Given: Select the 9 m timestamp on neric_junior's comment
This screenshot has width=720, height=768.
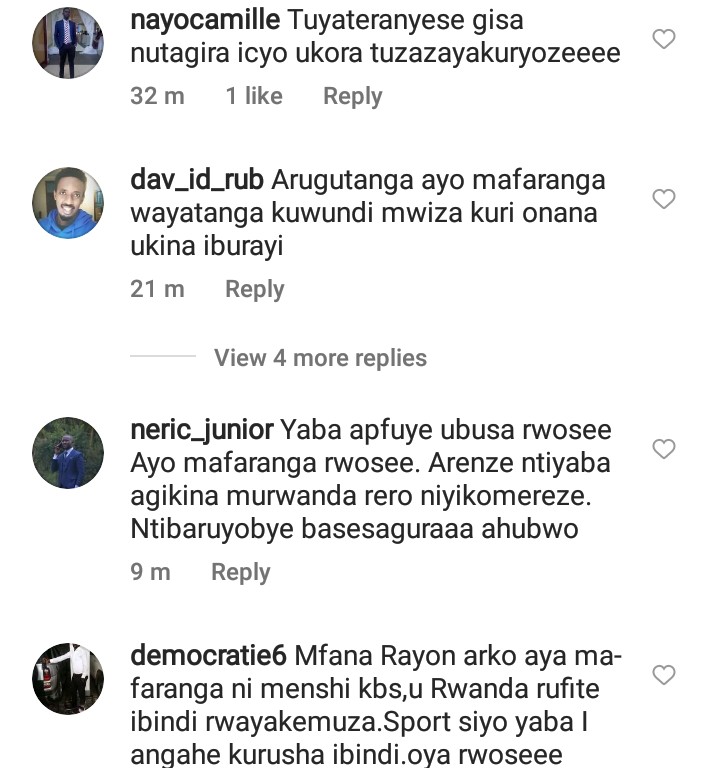Looking at the screenshot, I should tap(150, 572).
